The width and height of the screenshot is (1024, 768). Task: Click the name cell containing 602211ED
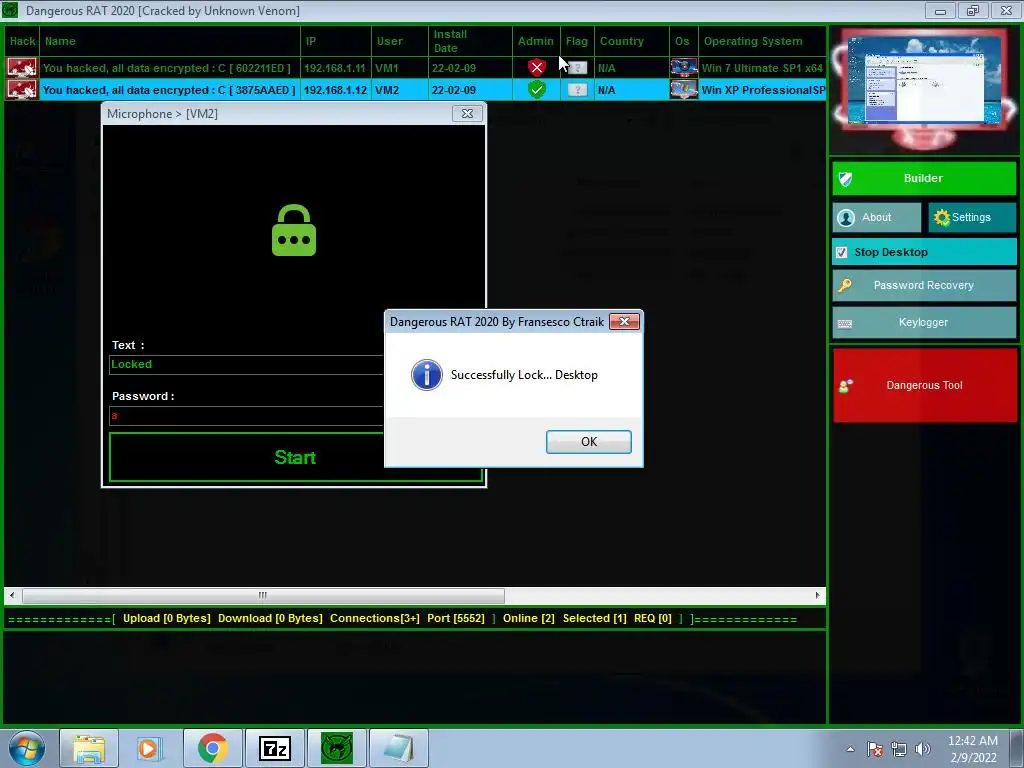(x=170, y=68)
